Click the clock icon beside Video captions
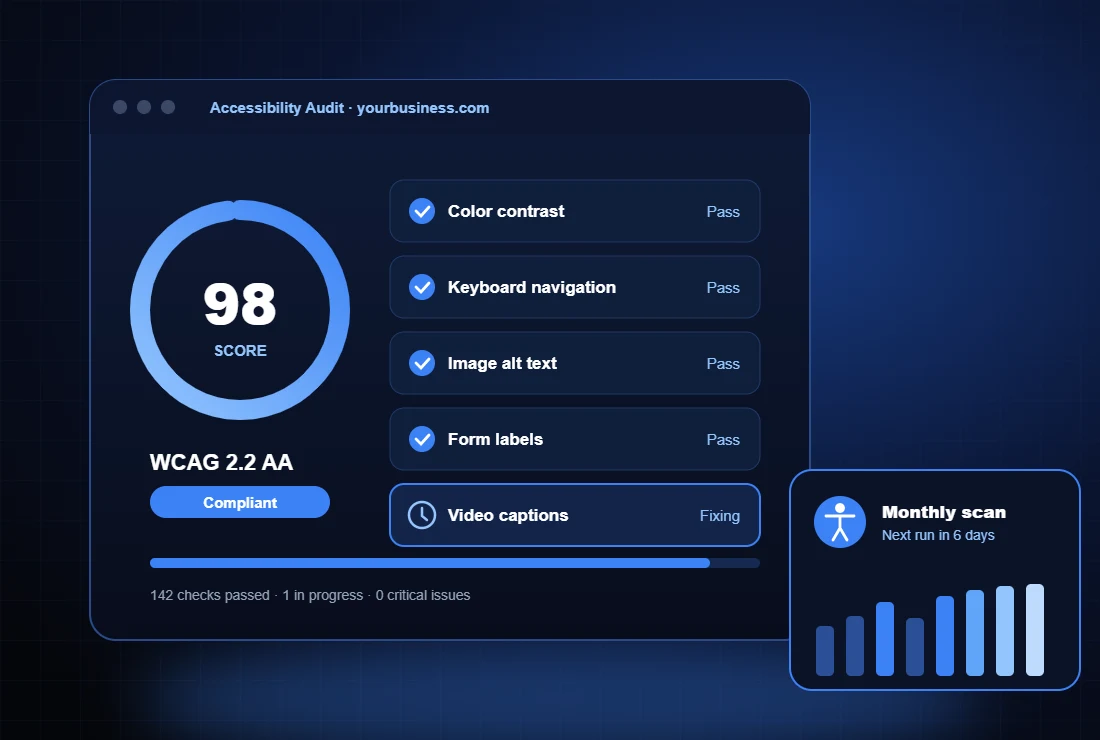The image size is (1100, 740). [422, 515]
